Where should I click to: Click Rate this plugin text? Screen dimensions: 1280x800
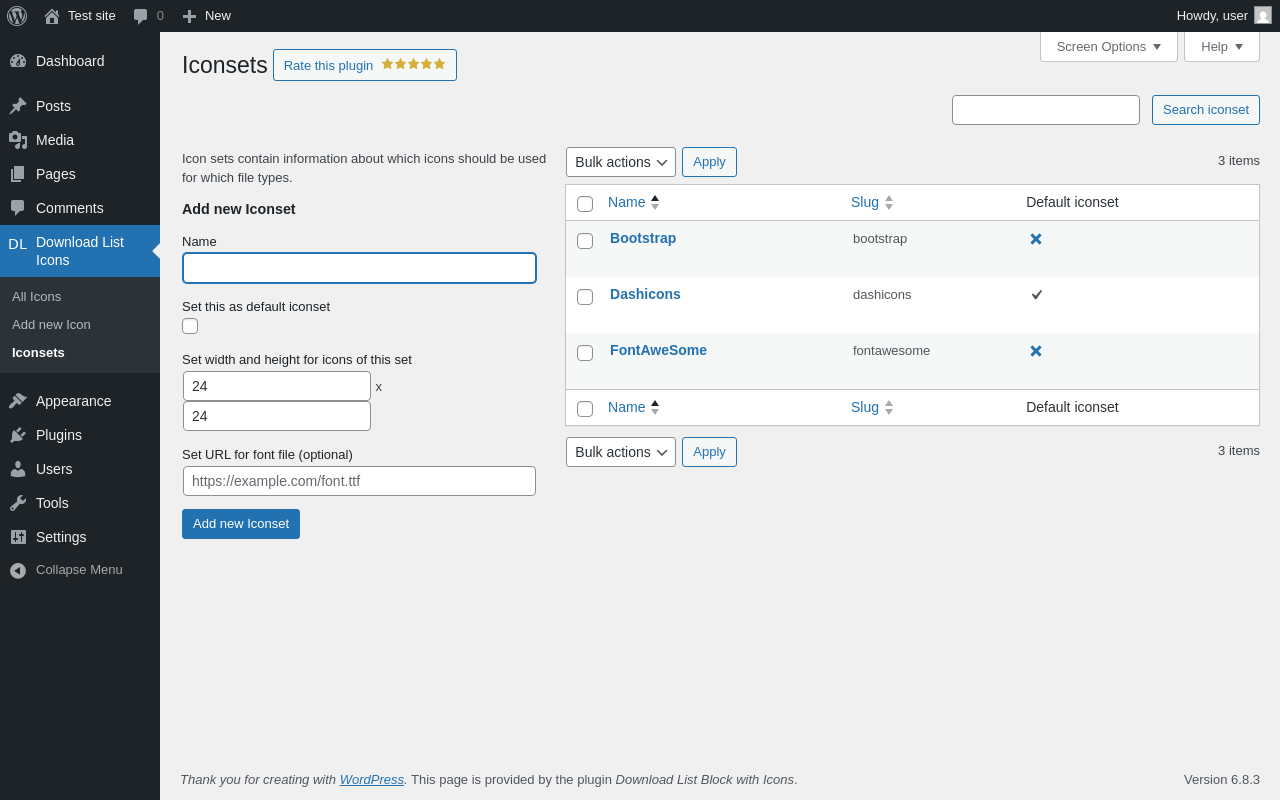328,65
